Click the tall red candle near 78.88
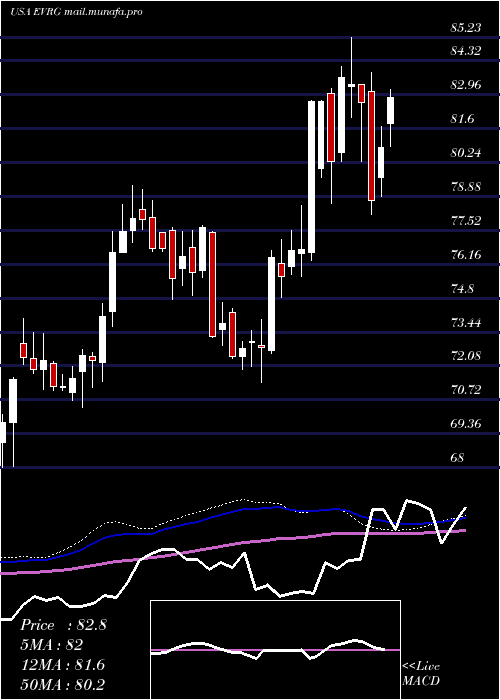Viewport: 500px width, 700px height. [x=371, y=146]
